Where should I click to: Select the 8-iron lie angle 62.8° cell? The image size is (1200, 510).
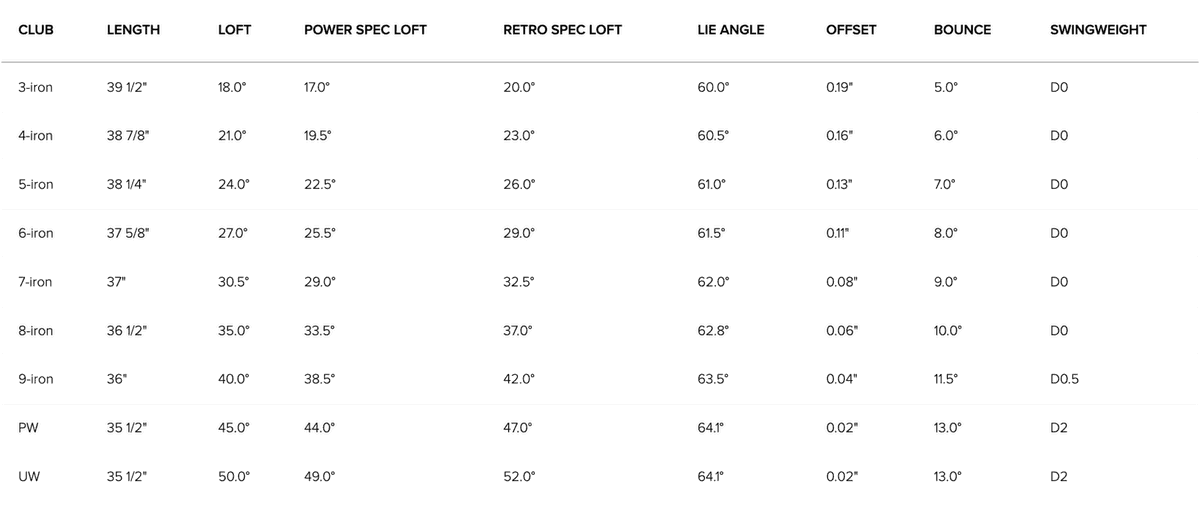click(713, 331)
